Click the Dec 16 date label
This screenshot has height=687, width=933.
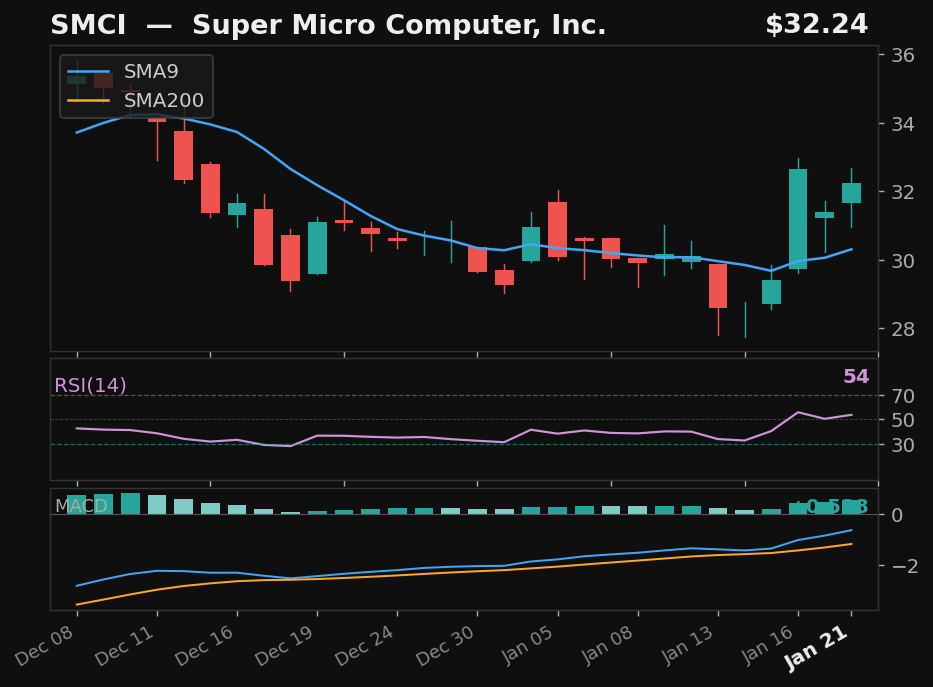pyautogui.click(x=205, y=645)
